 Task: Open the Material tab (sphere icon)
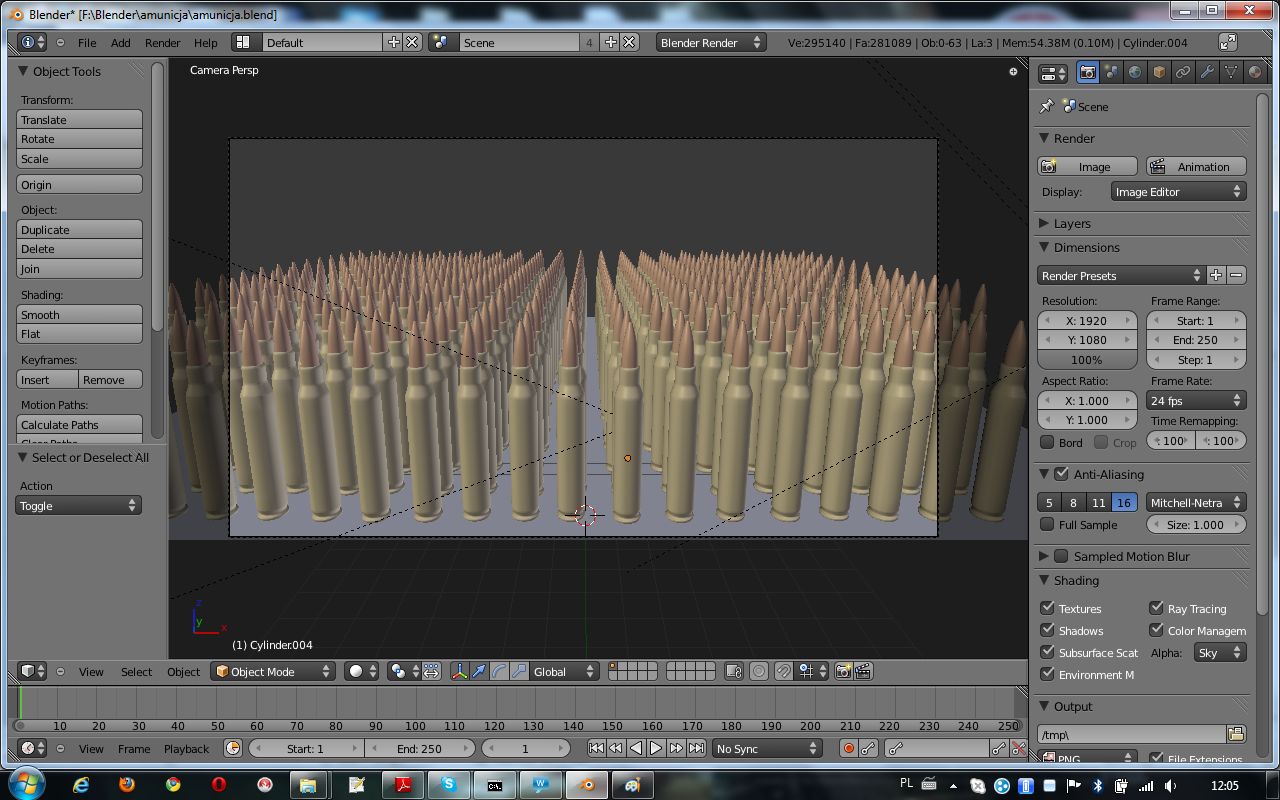pyautogui.click(x=1254, y=73)
